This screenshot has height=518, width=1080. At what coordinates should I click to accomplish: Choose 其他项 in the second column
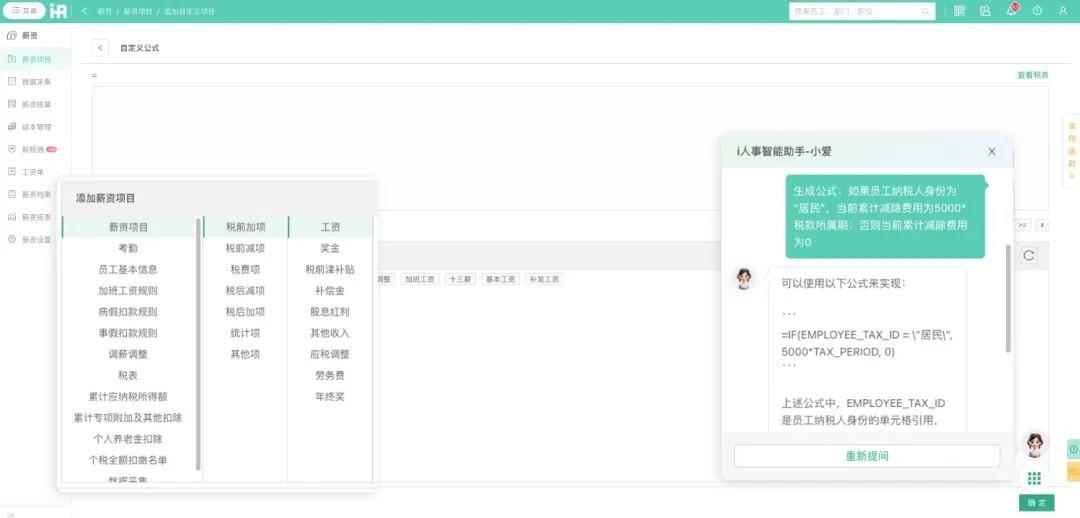tap(245, 355)
